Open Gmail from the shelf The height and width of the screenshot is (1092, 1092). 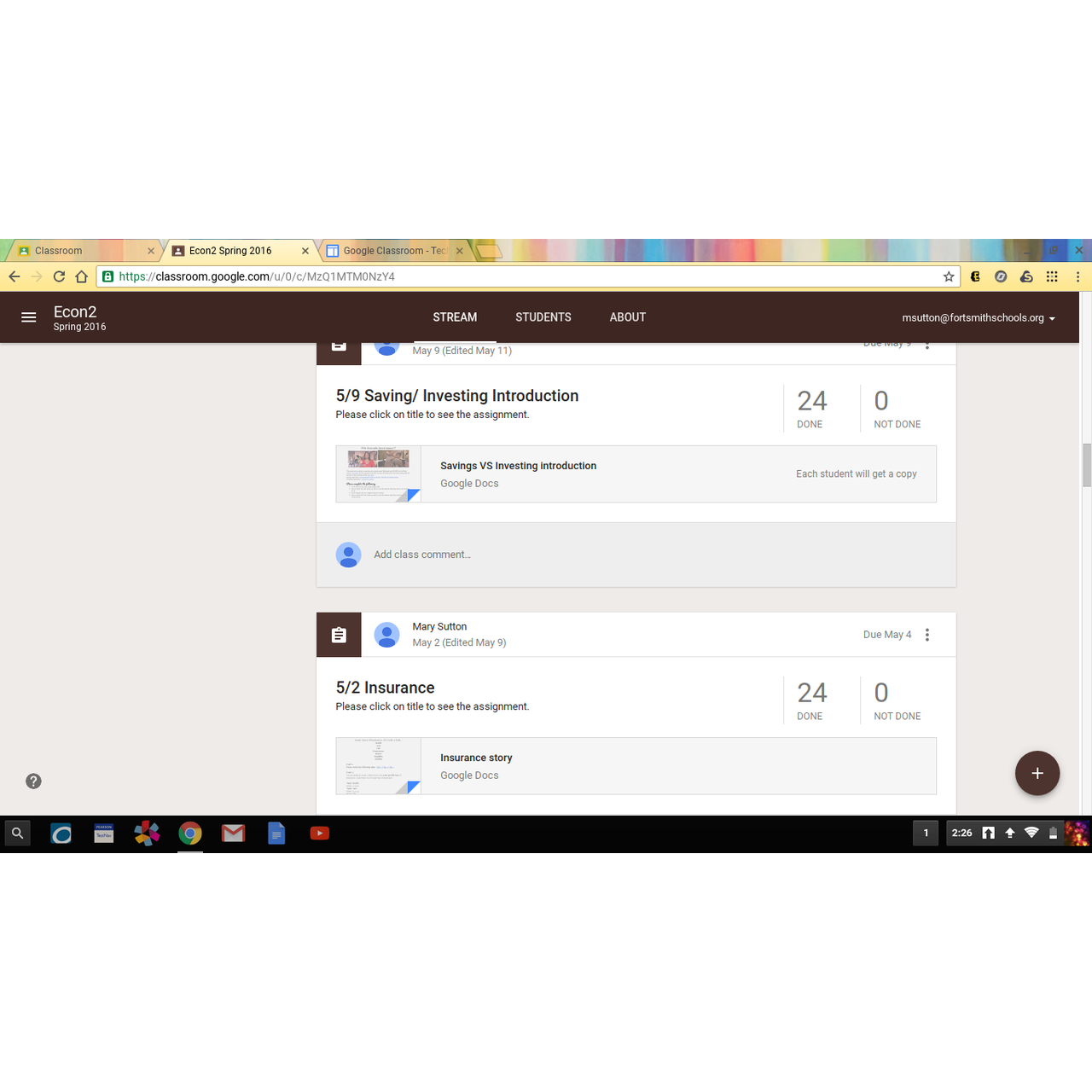[x=233, y=834]
